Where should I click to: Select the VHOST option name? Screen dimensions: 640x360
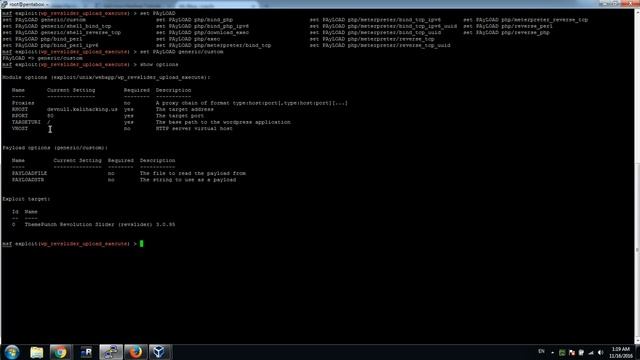click(20, 129)
